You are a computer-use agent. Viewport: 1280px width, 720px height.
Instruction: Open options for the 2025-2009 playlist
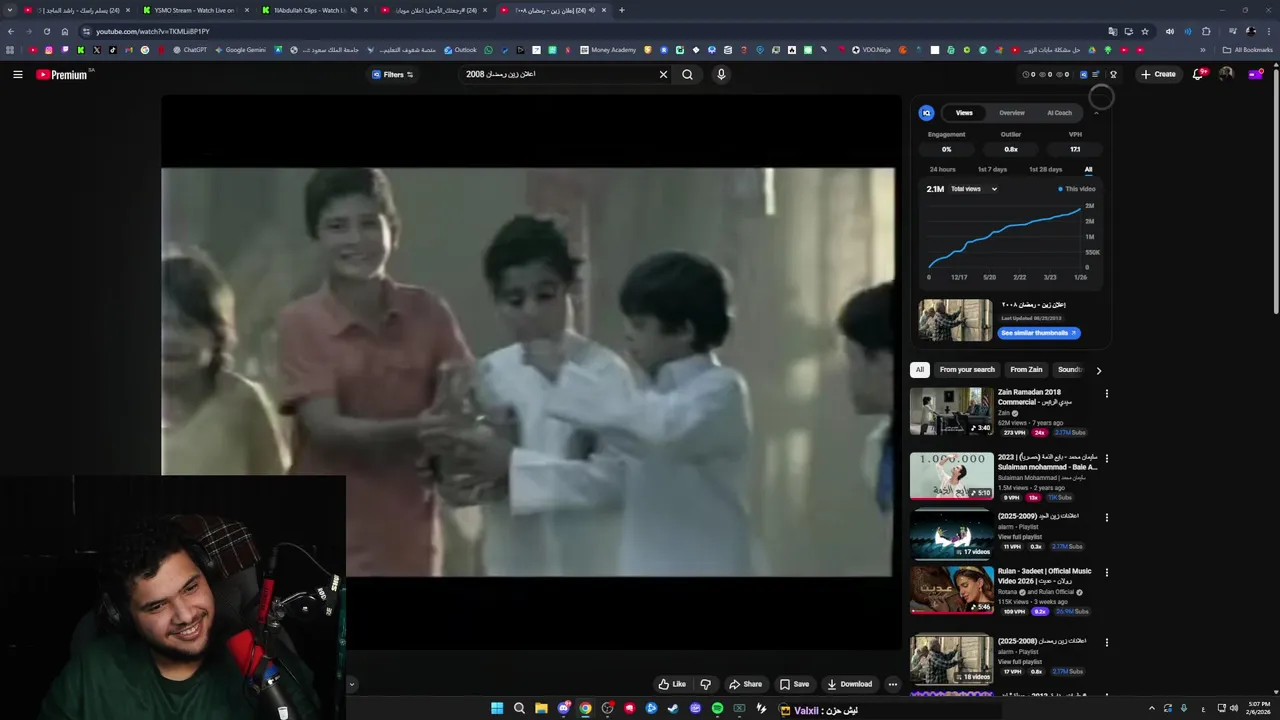(x=1106, y=518)
